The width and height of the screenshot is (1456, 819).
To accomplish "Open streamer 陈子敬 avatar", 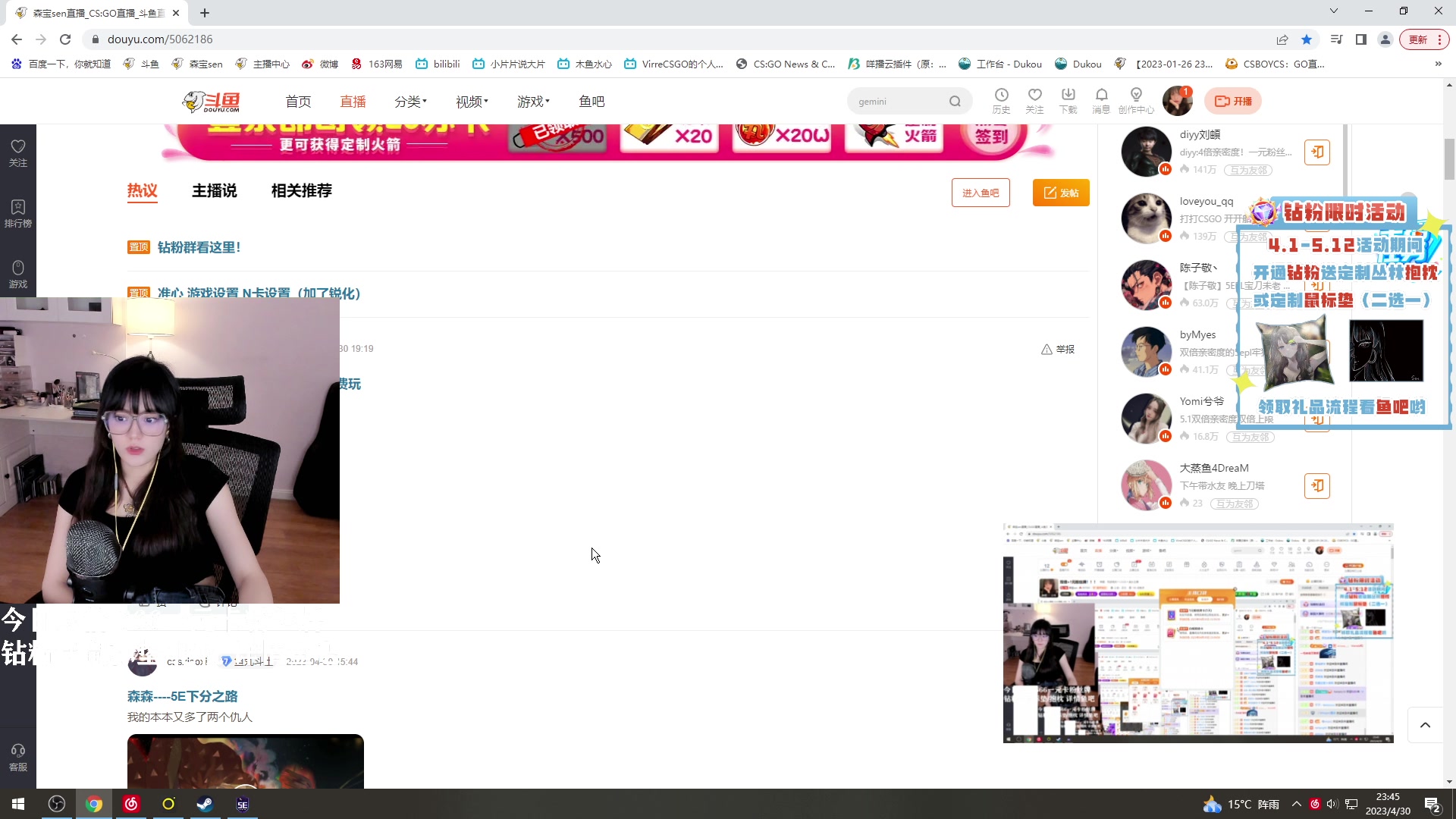I will [1146, 285].
